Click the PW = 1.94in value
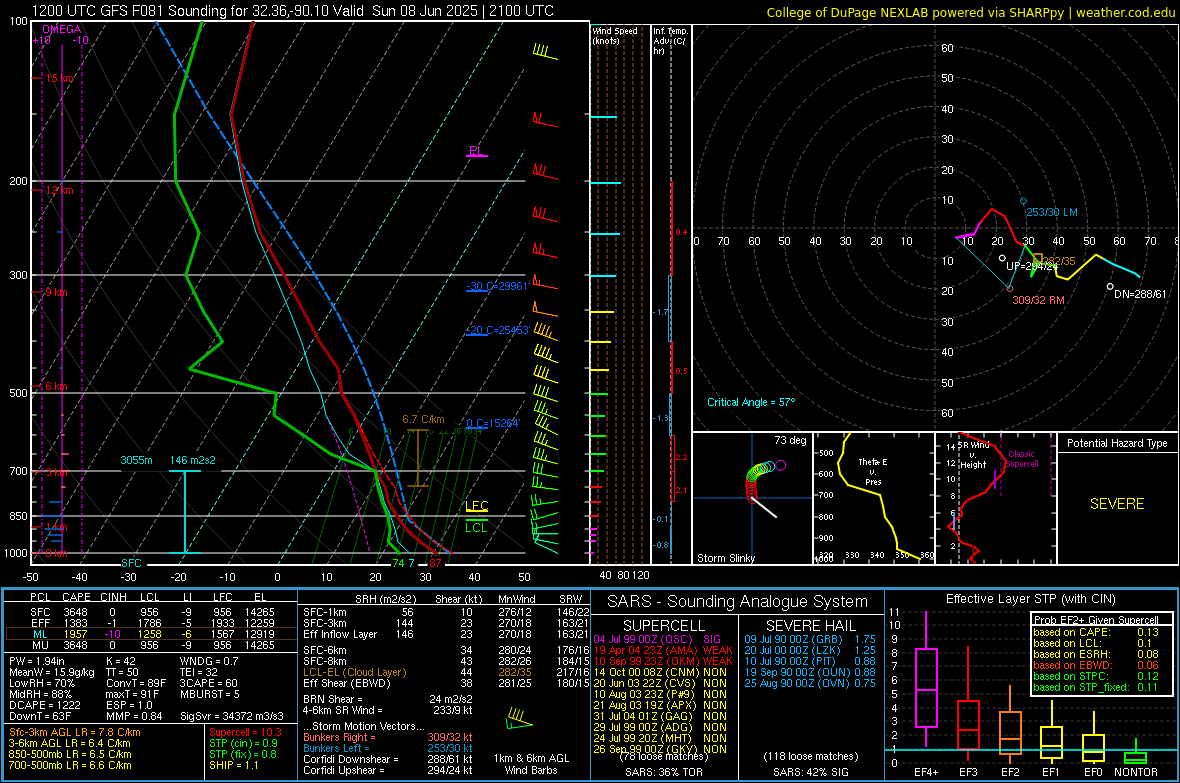1180x783 pixels. pos(40,661)
